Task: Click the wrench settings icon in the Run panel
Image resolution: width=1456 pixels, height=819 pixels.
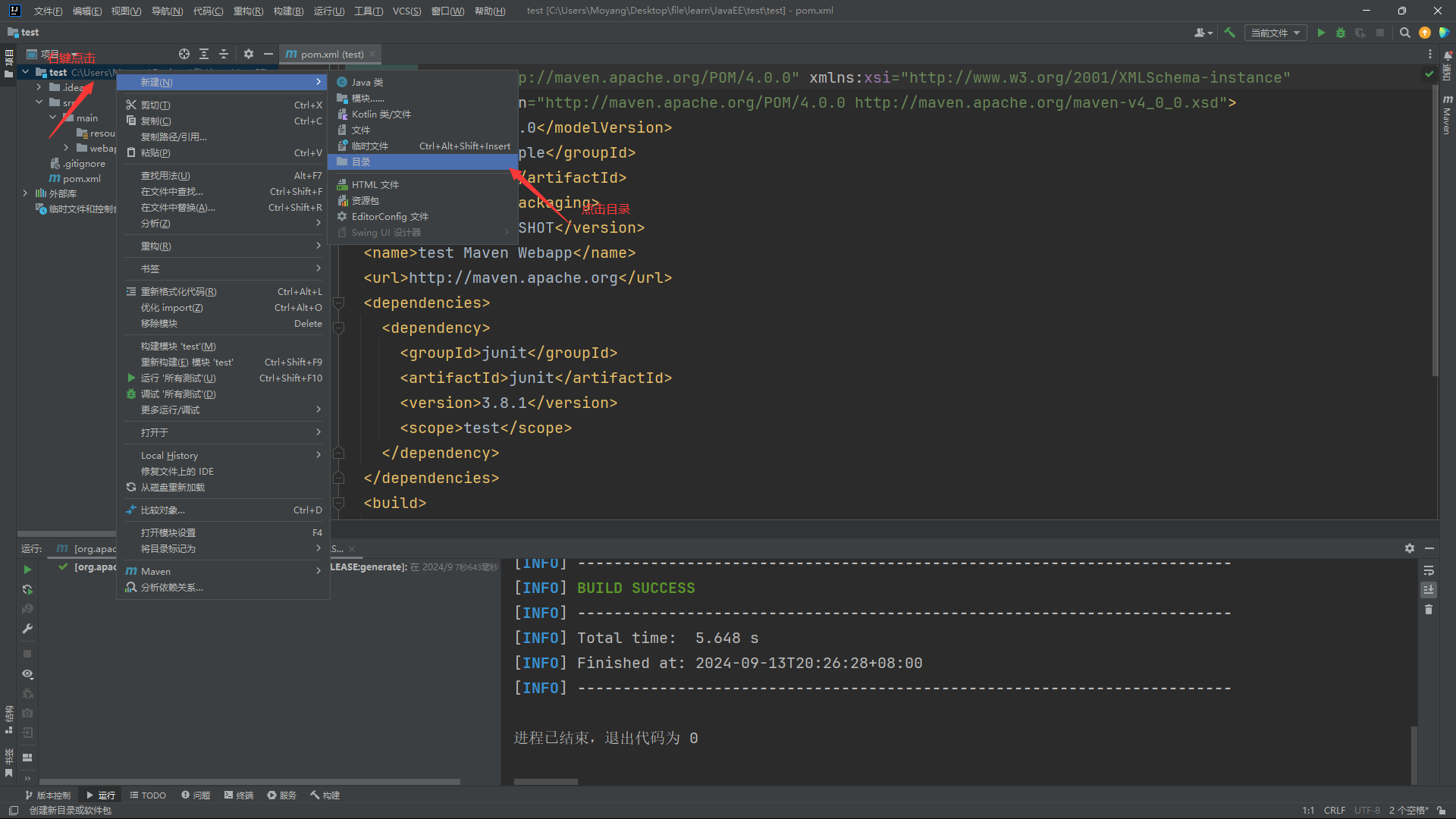Action: 27,629
